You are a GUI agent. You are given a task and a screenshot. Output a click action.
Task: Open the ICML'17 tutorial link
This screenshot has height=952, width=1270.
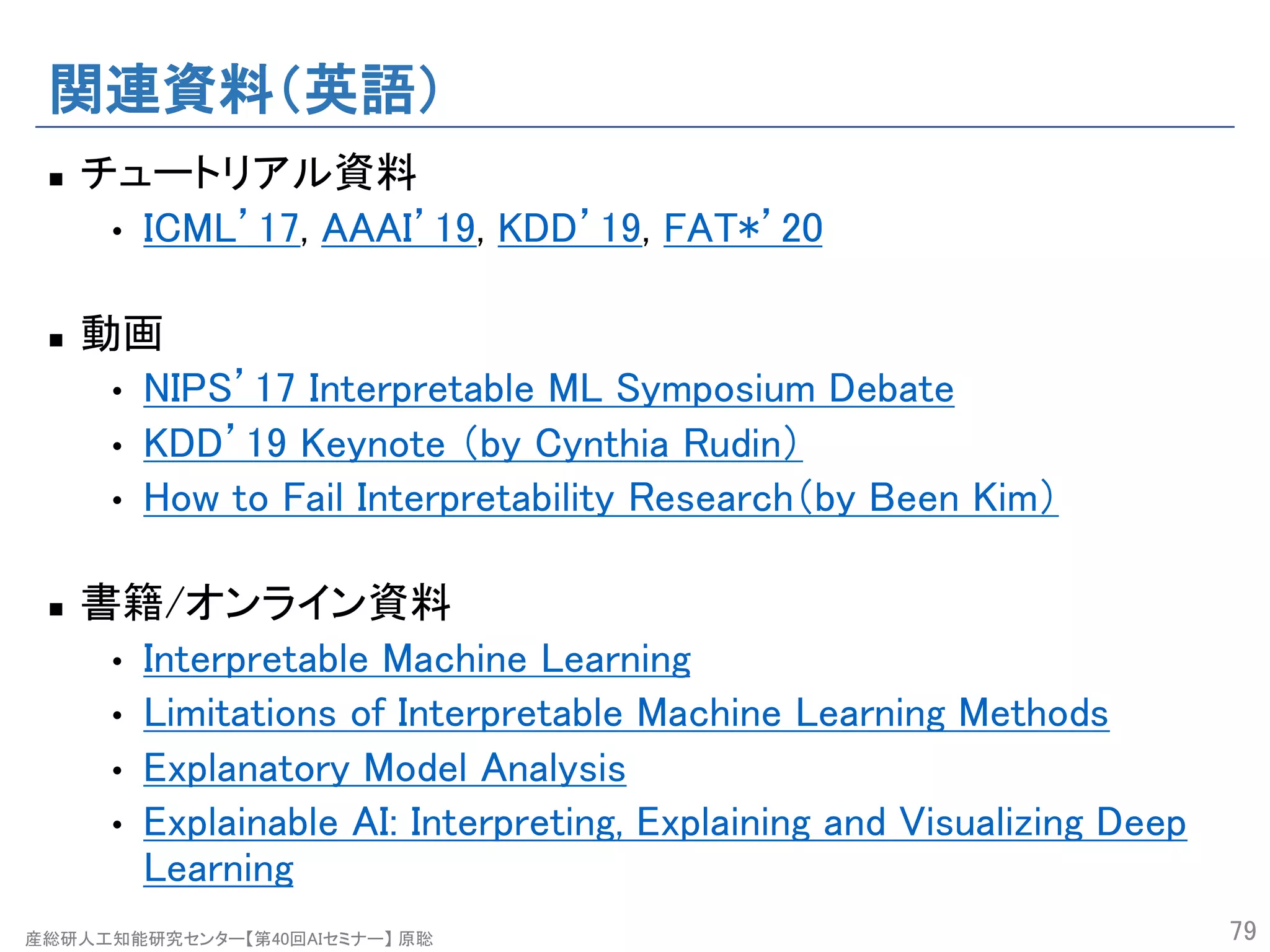[x=221, y=229]
